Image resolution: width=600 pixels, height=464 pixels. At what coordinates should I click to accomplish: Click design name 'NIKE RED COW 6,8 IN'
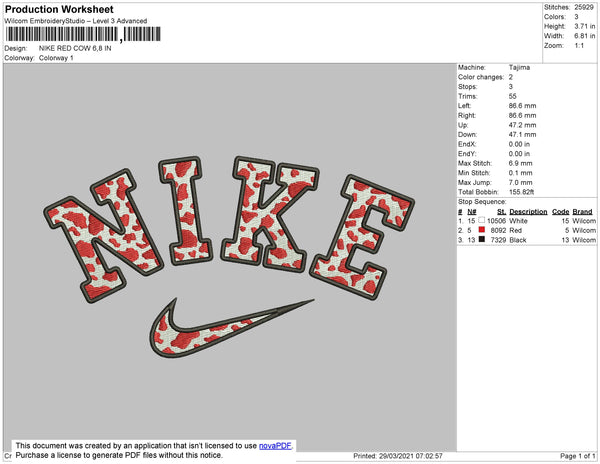point(75,49)
